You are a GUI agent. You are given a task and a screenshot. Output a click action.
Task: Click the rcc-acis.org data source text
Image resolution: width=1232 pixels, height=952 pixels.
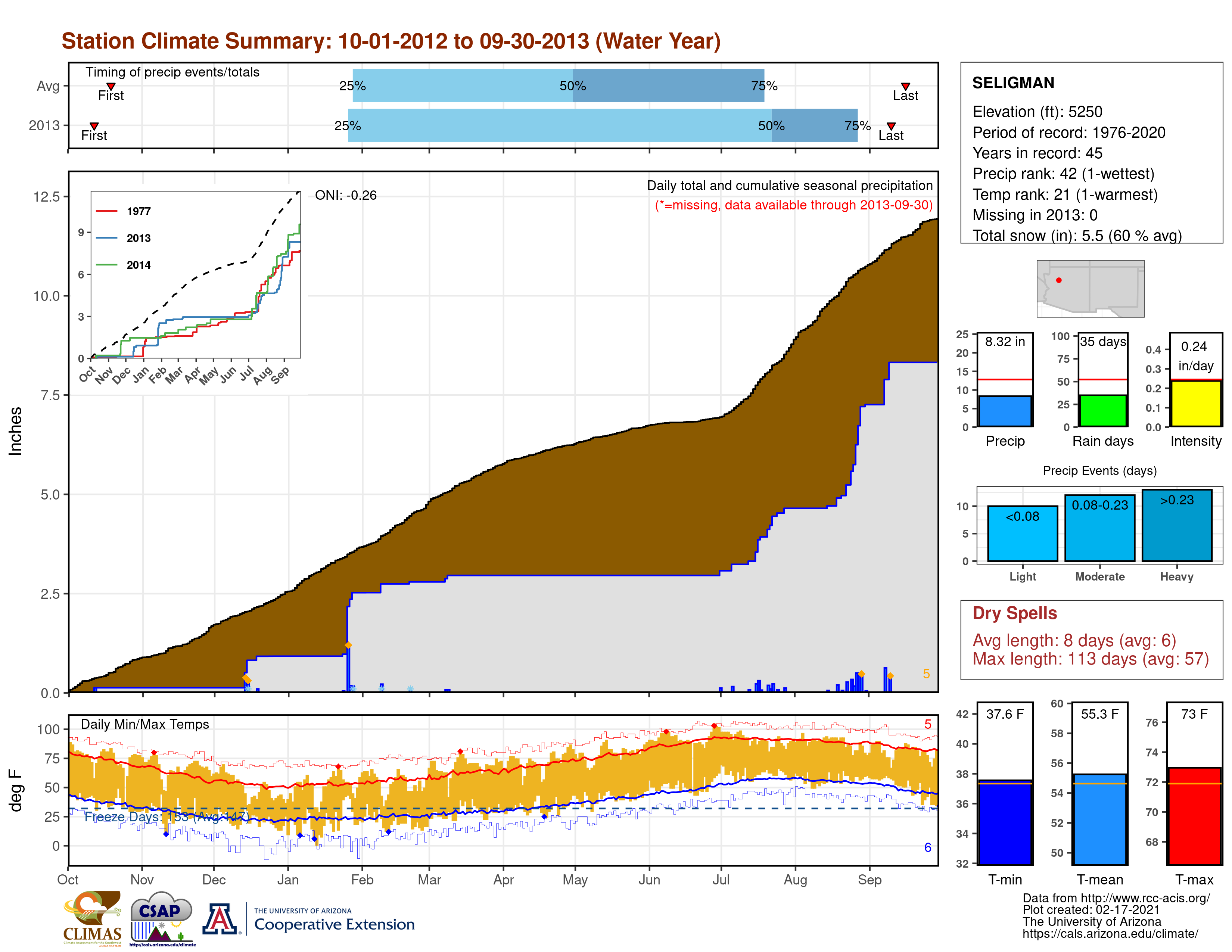1116,898
